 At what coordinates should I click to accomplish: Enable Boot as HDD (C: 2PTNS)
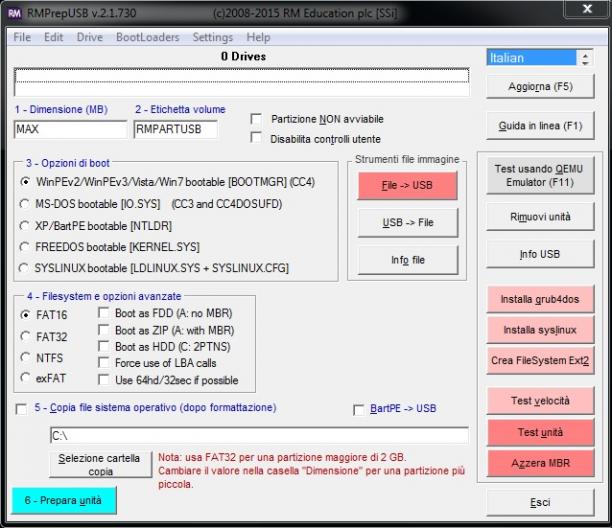click(103, 346)
